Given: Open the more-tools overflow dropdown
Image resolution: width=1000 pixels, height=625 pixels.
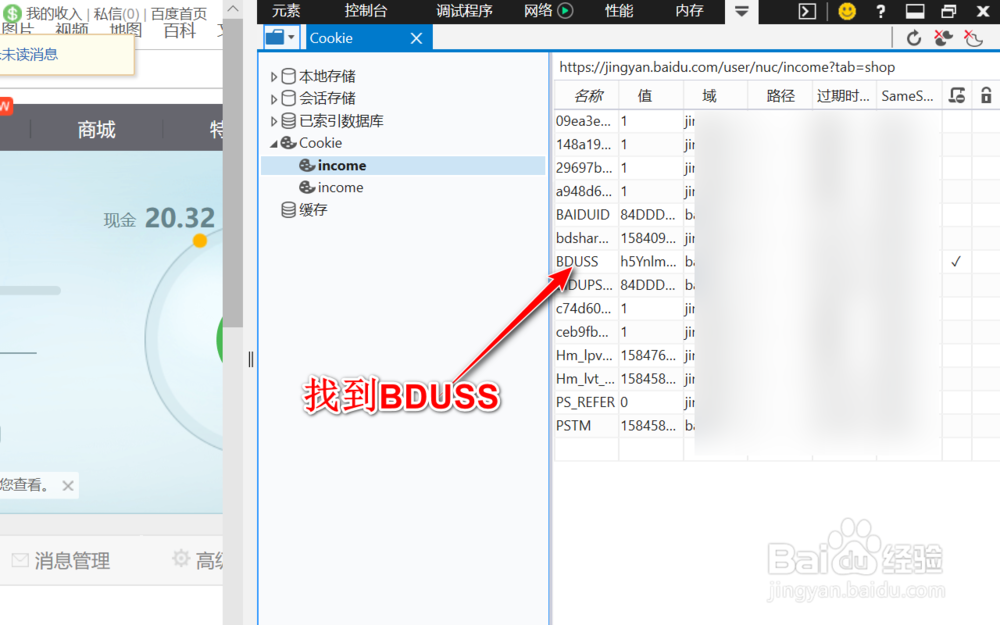Looking at the screenshot, I should [742, 11].
